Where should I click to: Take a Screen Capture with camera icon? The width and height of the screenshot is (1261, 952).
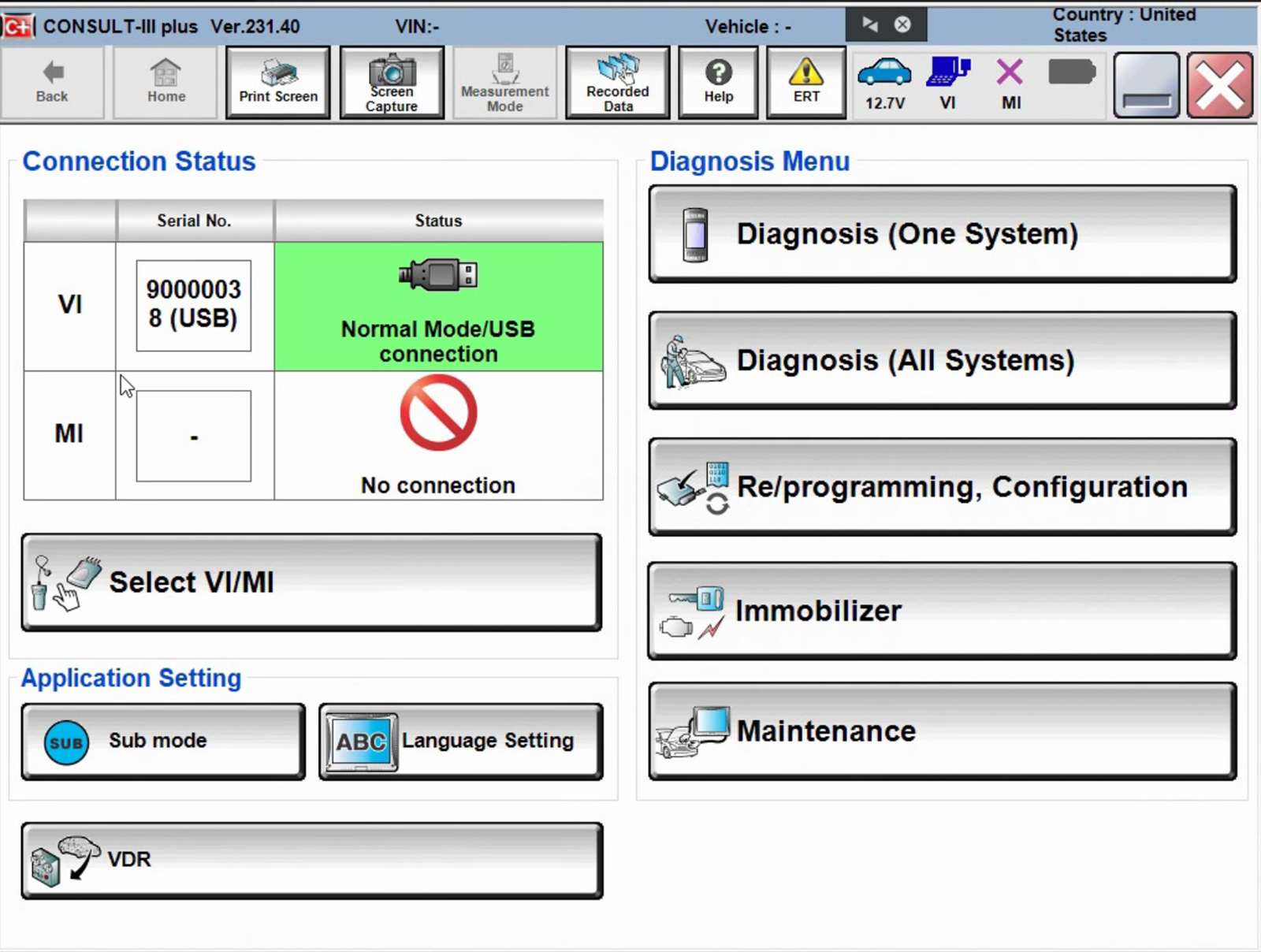pyautogui.click(x=392, y=82)
